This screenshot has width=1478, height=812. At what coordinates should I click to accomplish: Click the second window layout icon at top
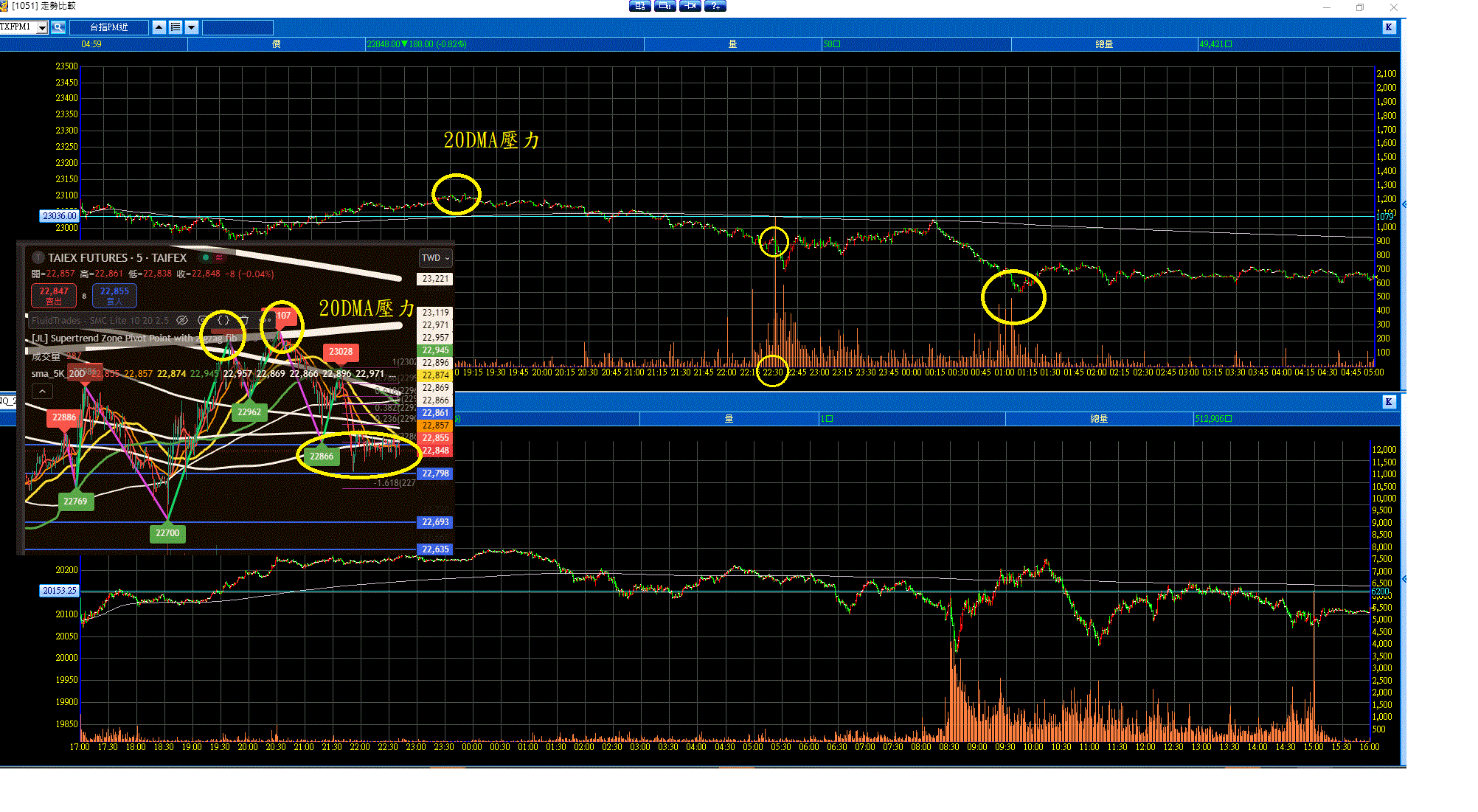[x=665, y=6]
